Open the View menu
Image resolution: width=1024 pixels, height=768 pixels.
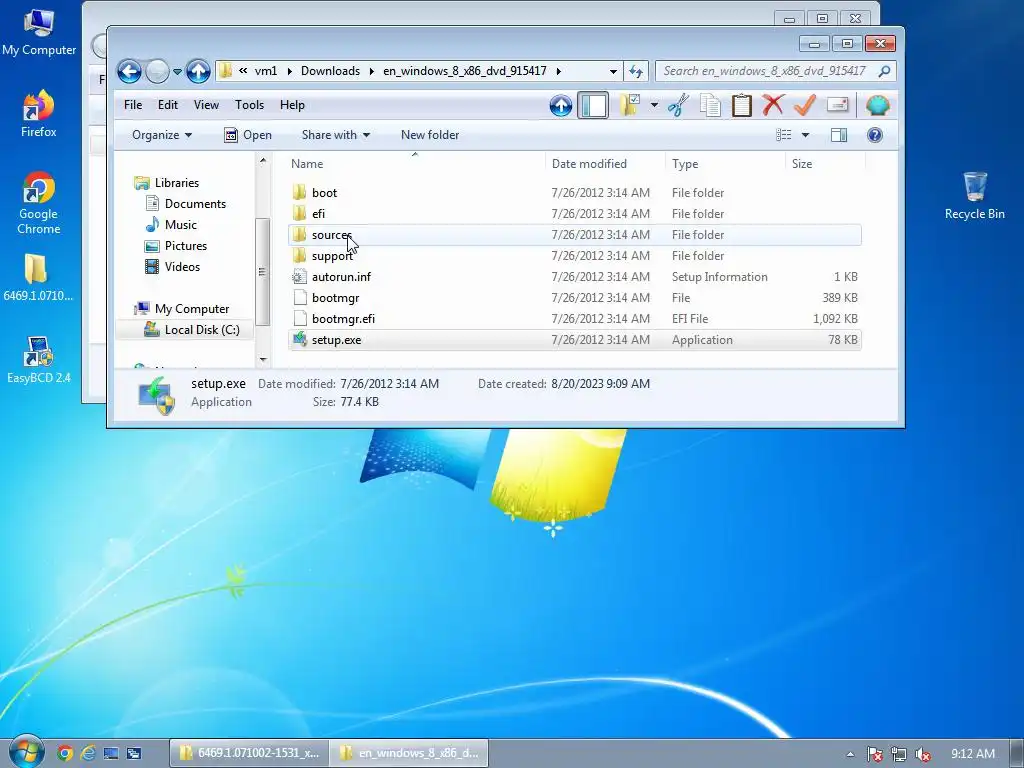point(206,105)
